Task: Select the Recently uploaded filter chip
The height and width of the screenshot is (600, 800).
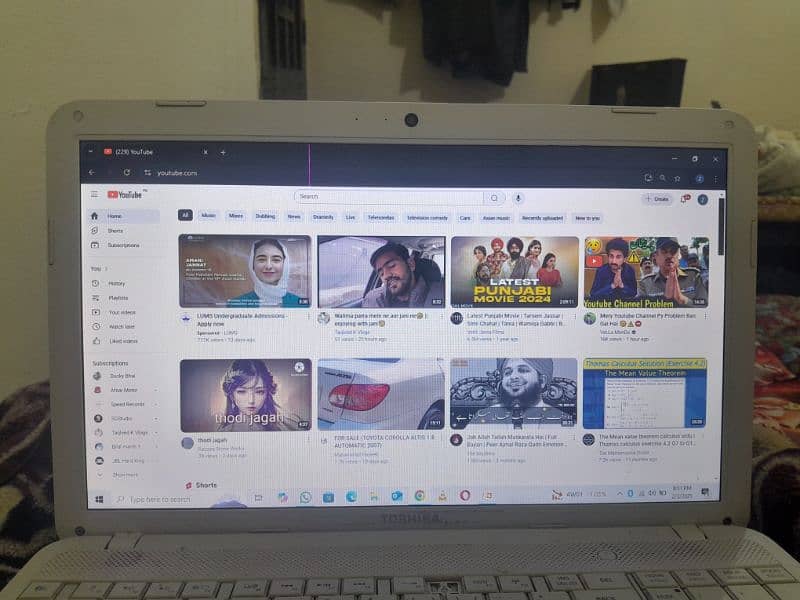Action: [x=542, y=217]
